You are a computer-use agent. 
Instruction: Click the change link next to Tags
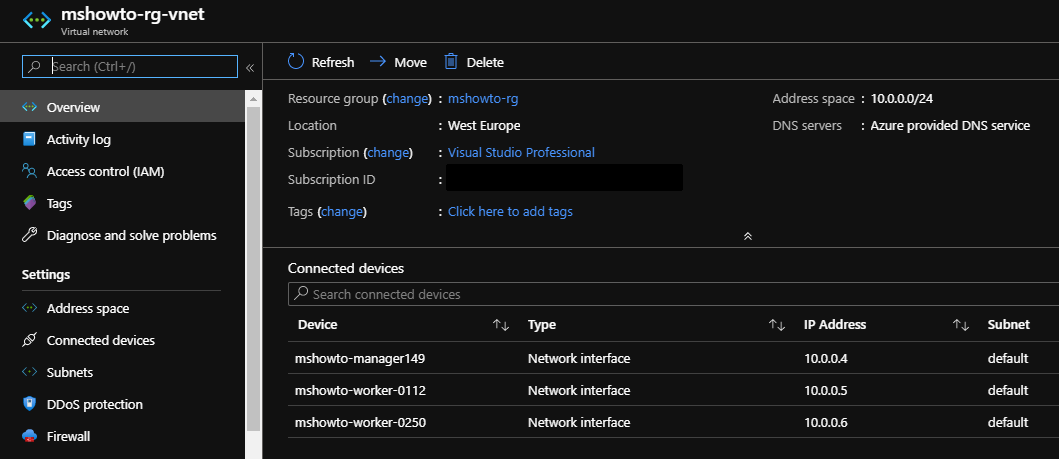tap(342, 211)
